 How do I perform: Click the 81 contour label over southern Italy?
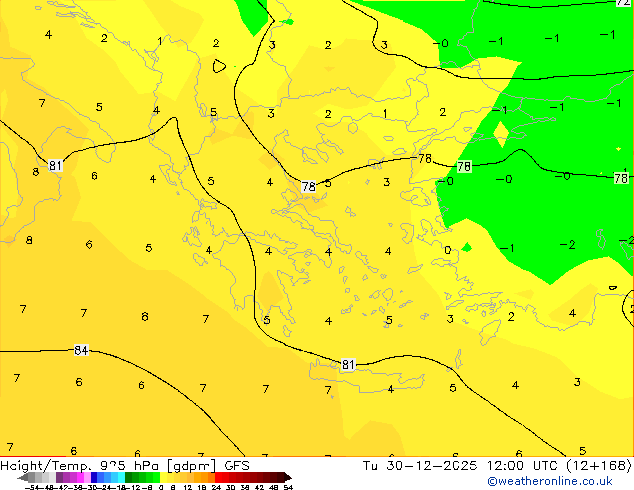coord(55,165)
